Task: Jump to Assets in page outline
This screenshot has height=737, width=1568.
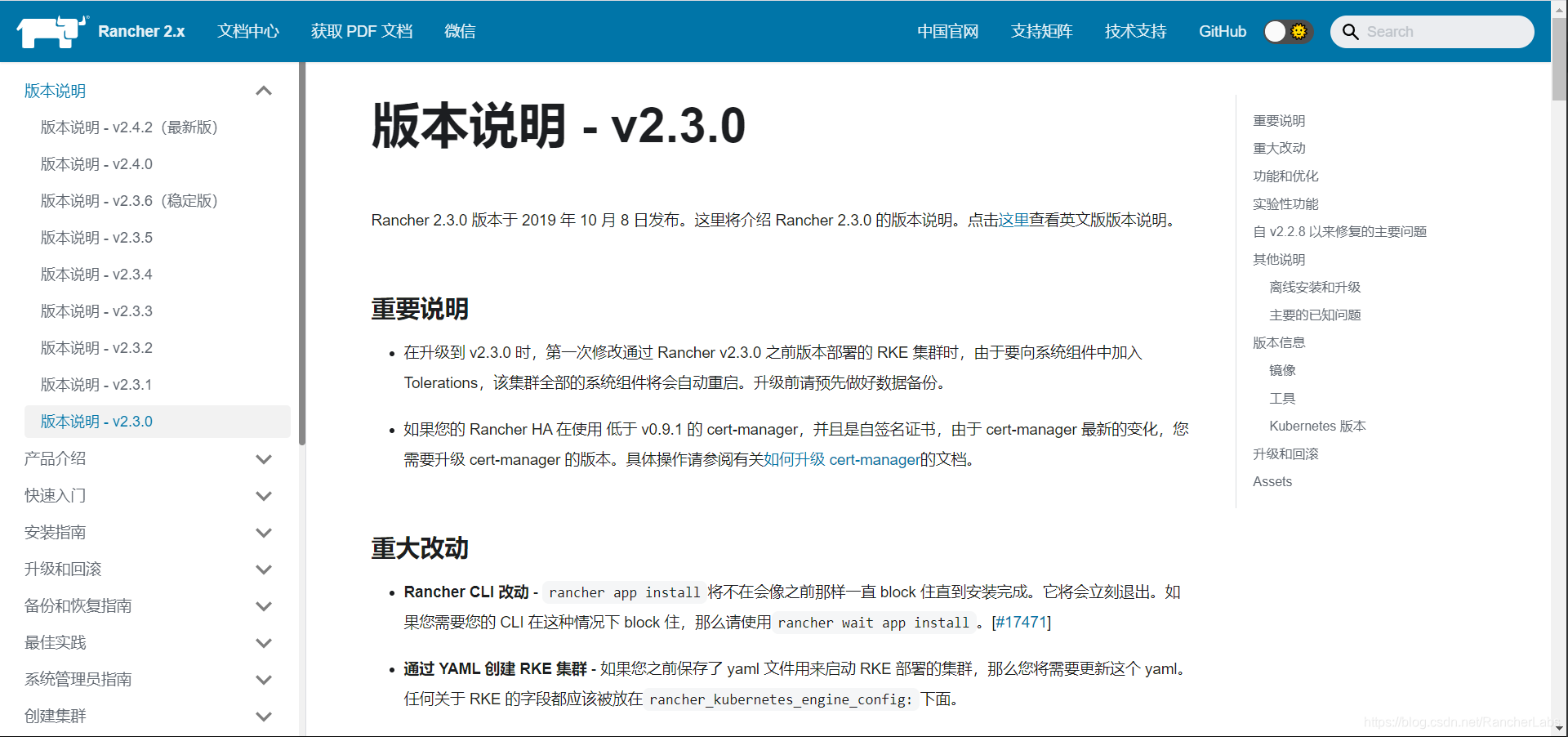Action: point(1272,482)
